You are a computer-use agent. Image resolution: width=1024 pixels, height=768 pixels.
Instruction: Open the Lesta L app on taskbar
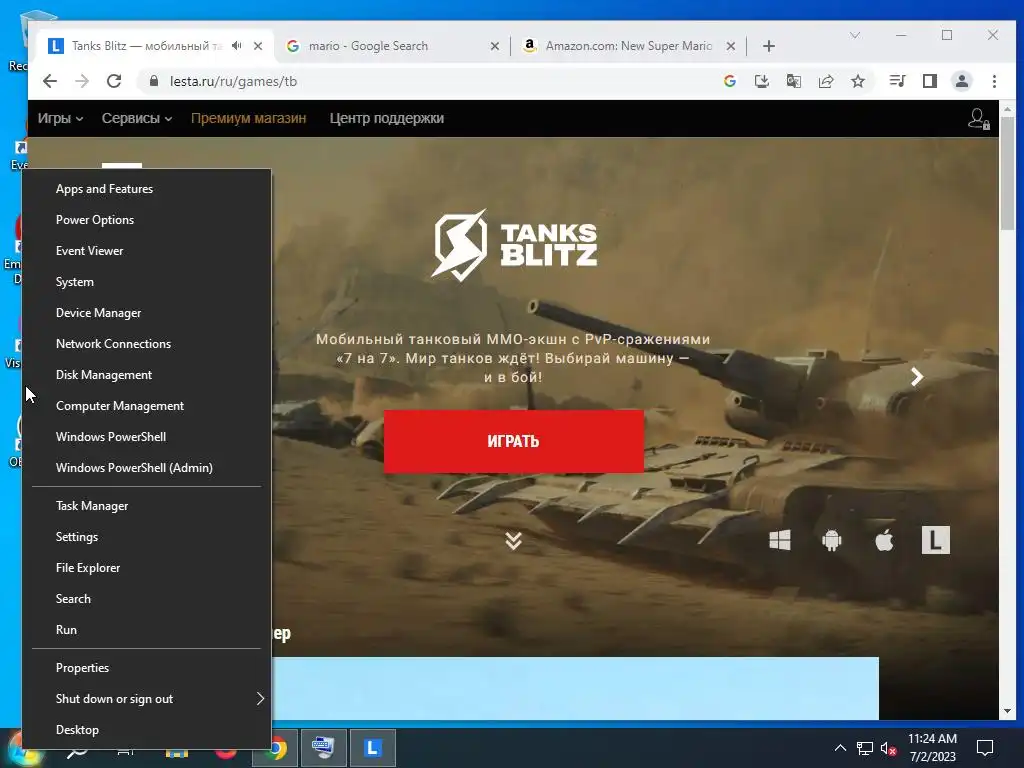click(x=372, y=748)
